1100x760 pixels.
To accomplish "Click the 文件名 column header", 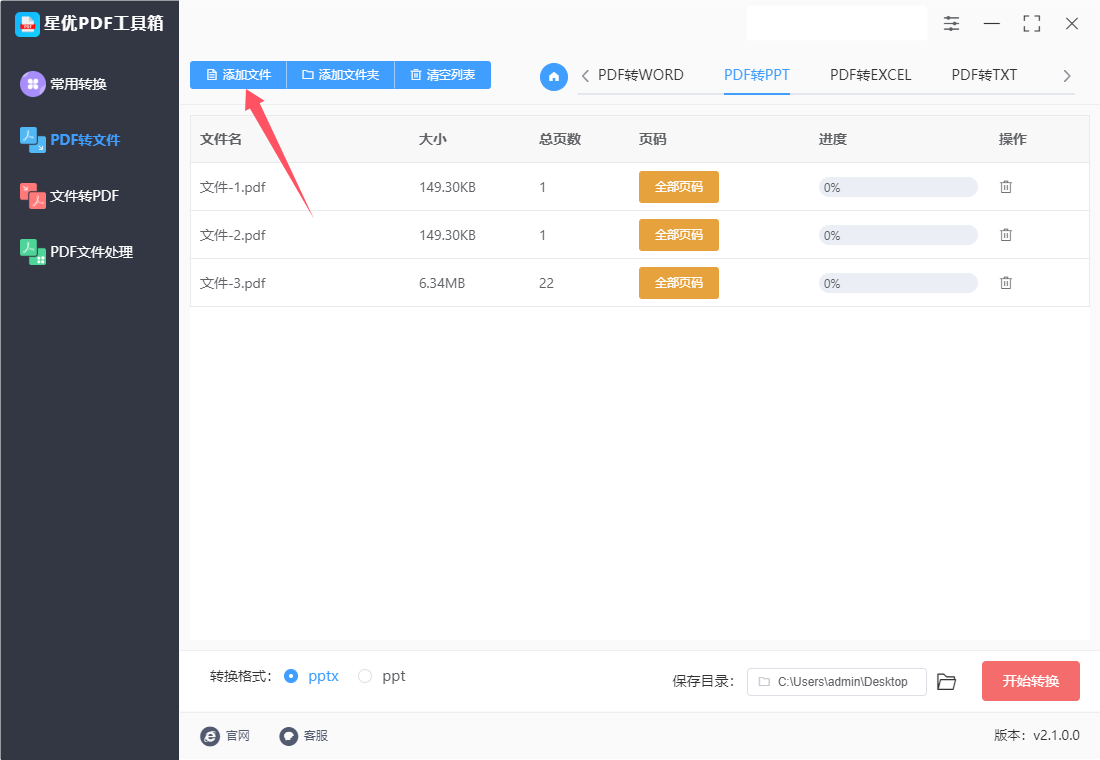I will coord(221,139).
